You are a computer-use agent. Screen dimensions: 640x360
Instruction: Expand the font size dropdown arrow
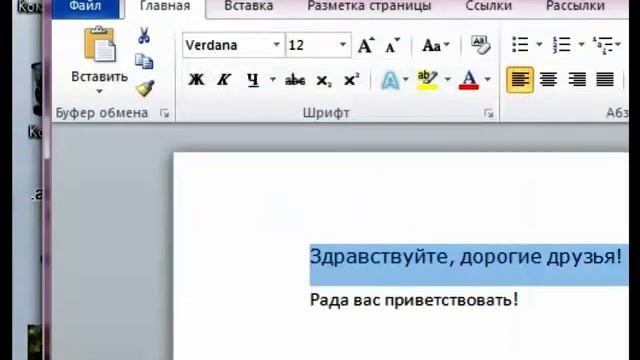(343, 44)
